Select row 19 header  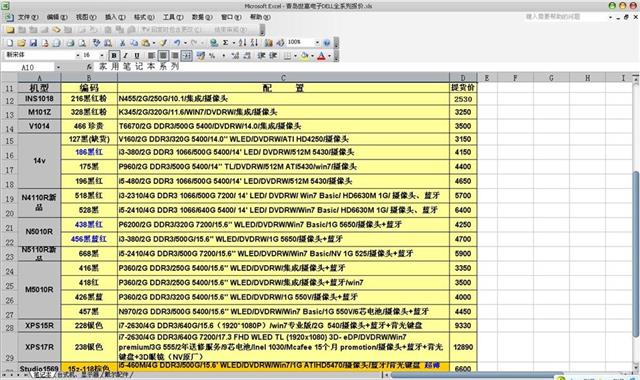click(9, 198)
